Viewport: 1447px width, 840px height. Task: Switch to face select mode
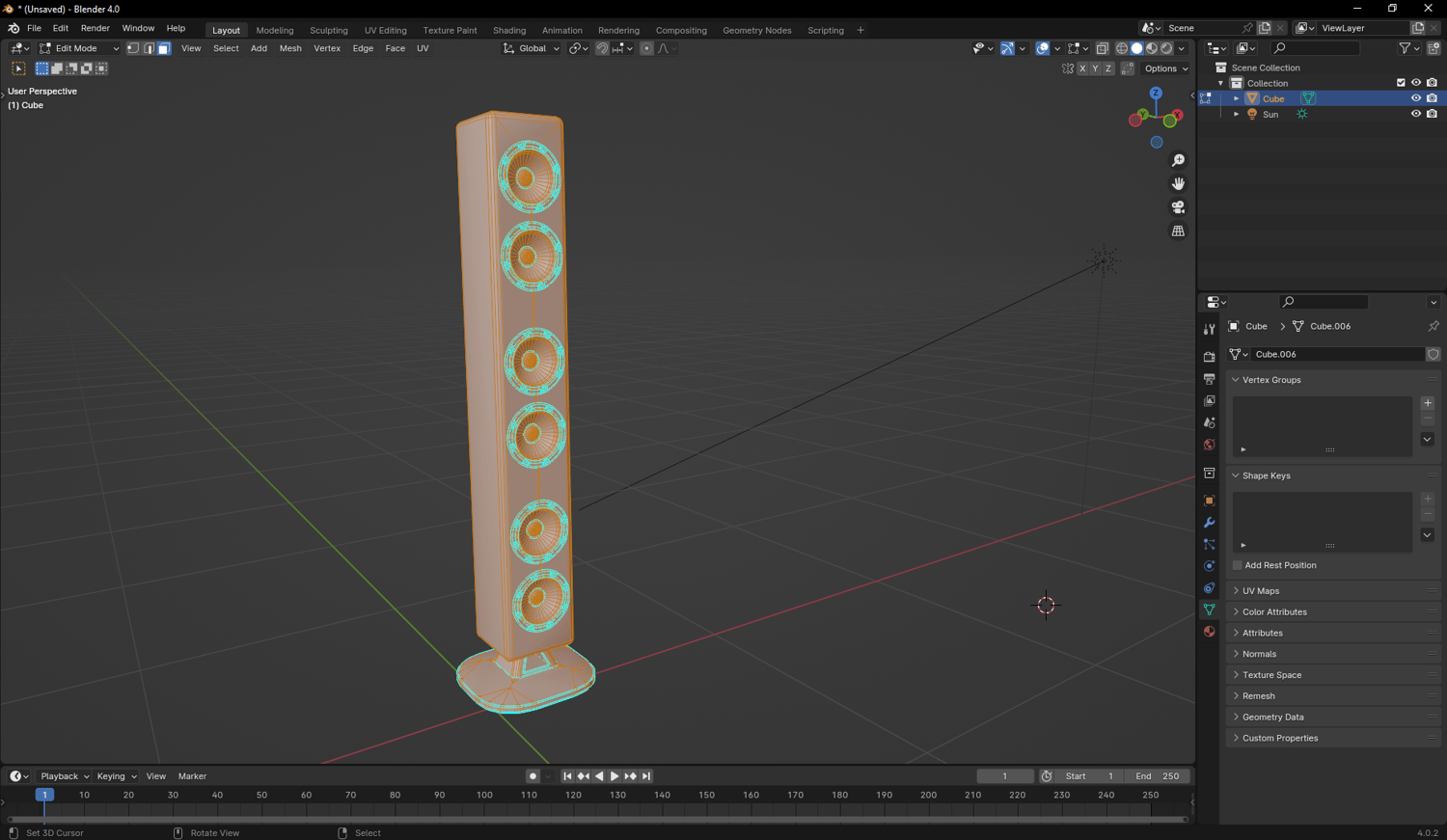pyautogui.click(x=164, y=48)
